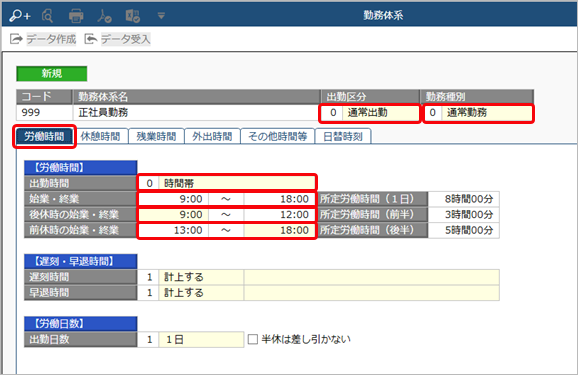
Task: Select the code field 999
Action: click(x=44, y=112)
